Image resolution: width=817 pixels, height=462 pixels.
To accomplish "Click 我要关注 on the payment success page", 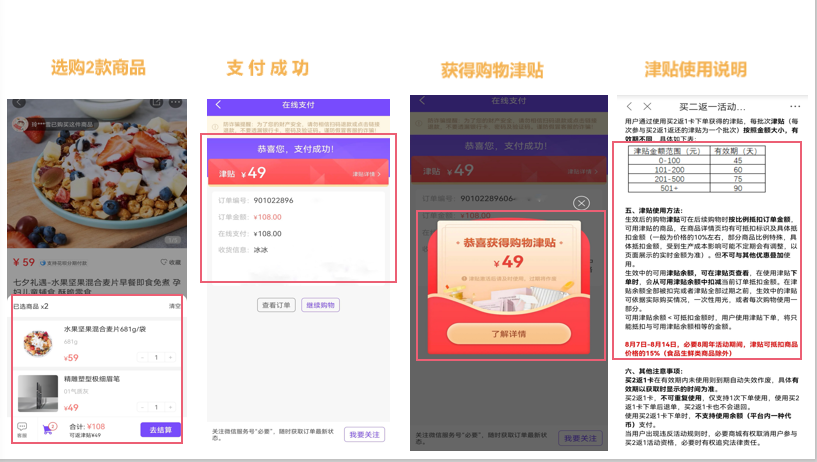I will pos(364,435).
